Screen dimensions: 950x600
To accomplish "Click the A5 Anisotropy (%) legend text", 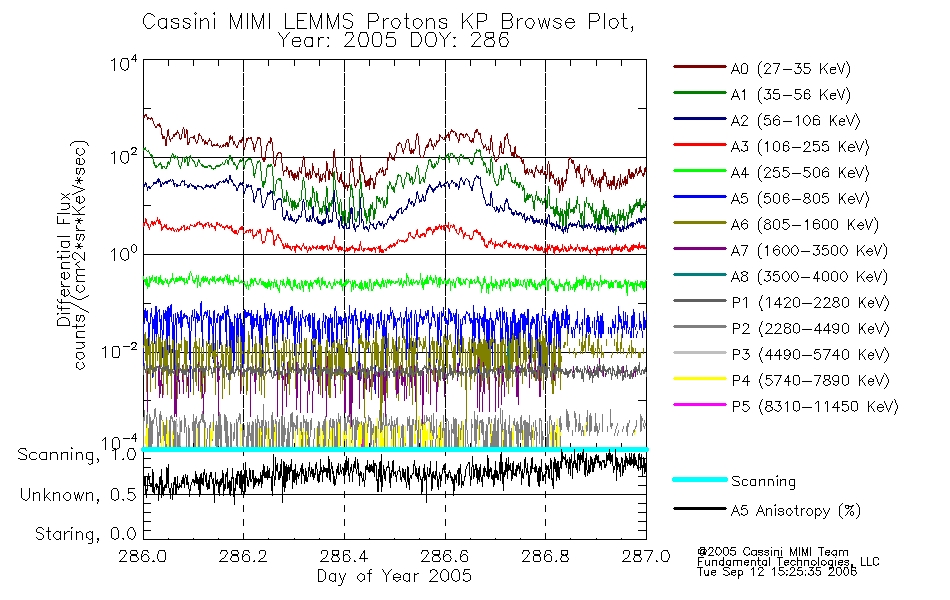I will [x=796, y=511].
